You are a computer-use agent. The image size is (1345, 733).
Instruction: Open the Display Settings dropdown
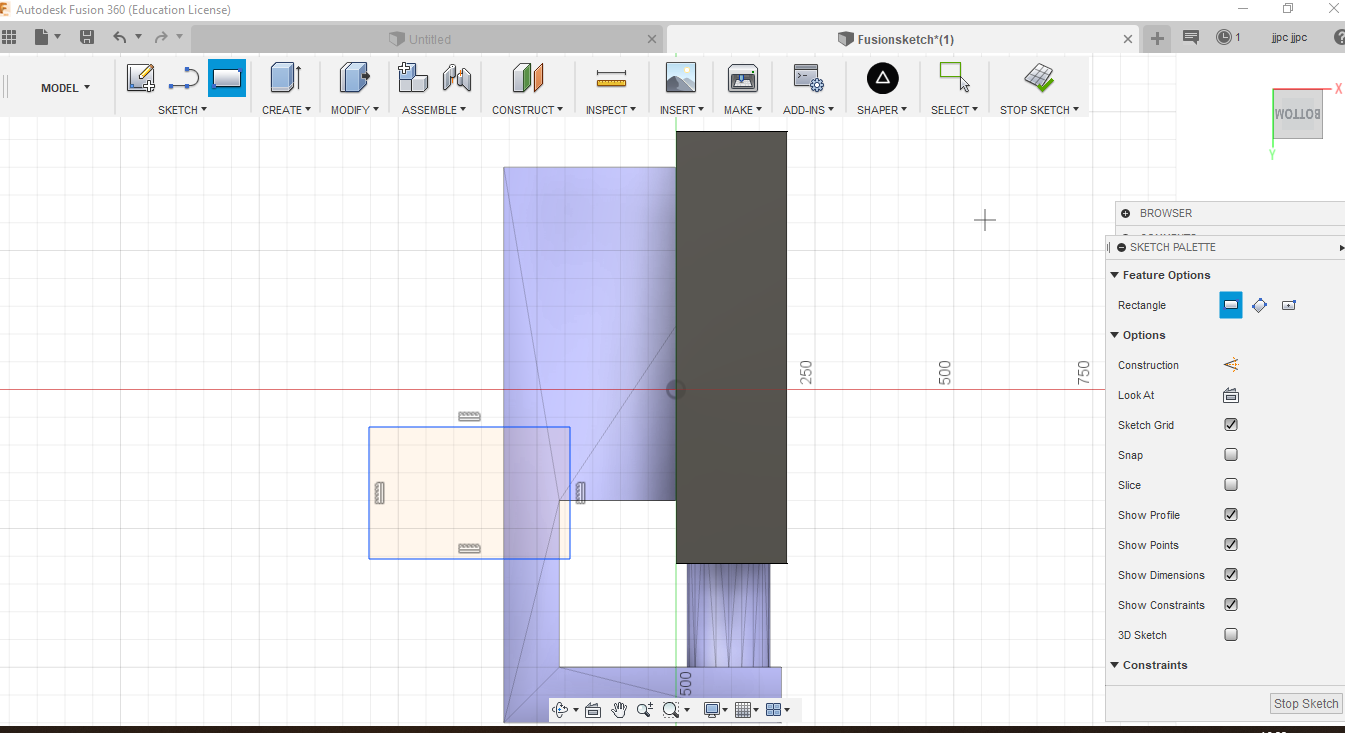716,710
